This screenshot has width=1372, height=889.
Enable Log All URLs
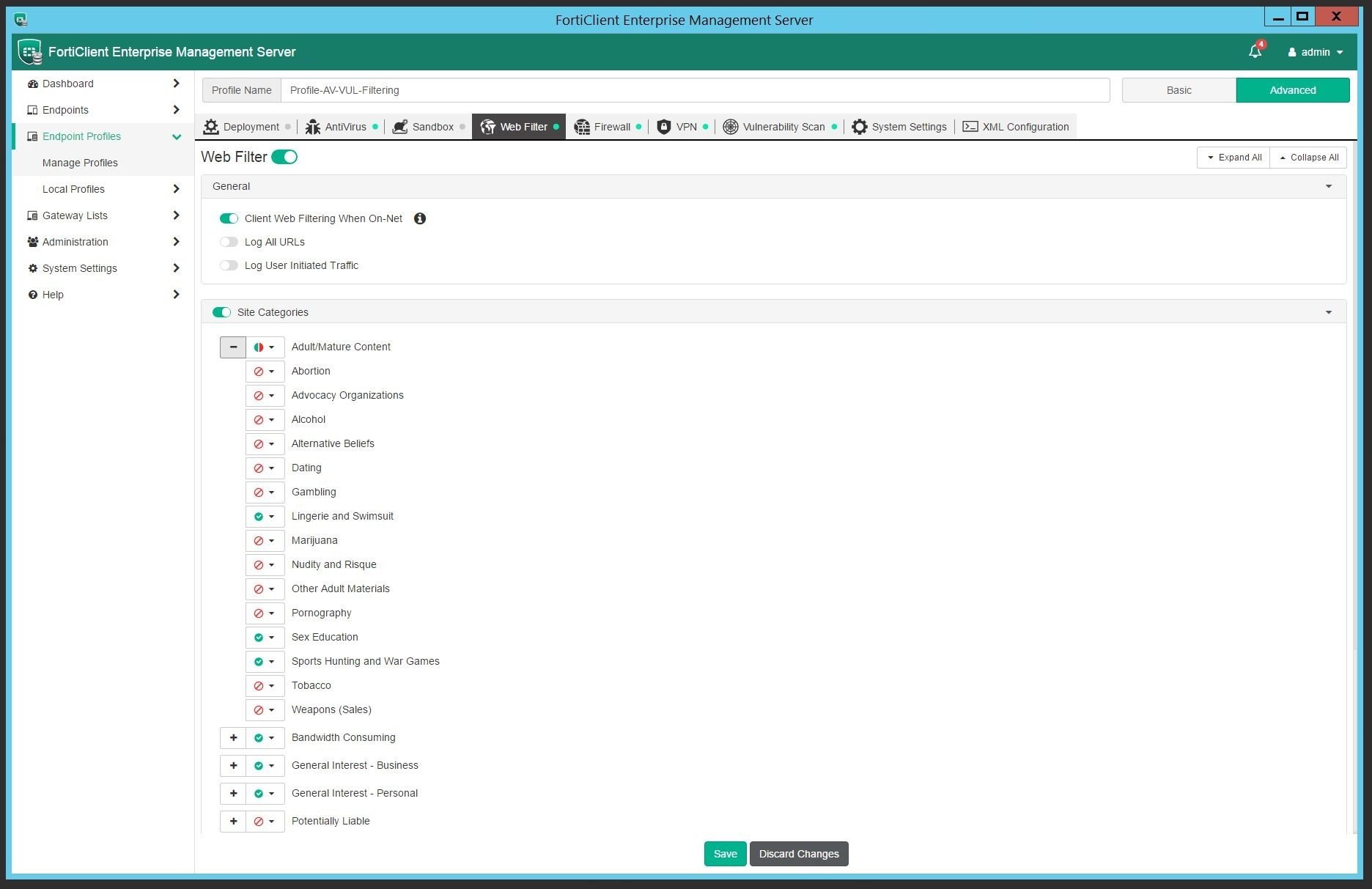tap(229, 241)
